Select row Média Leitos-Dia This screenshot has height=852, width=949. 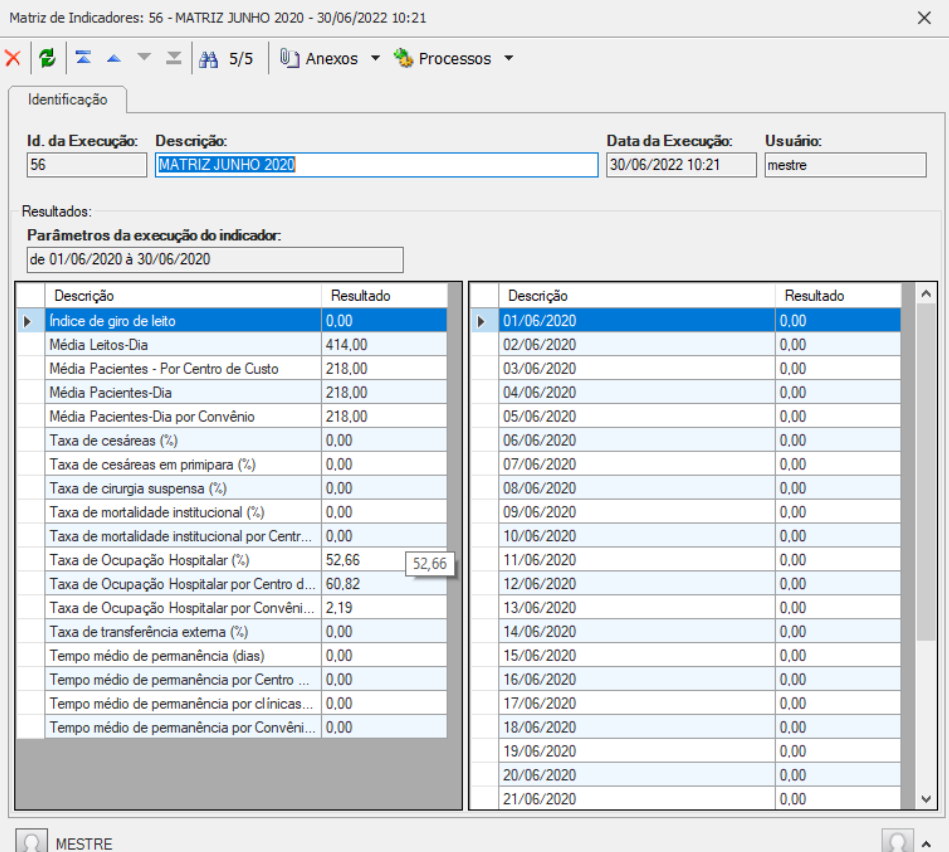pos(232,344)
